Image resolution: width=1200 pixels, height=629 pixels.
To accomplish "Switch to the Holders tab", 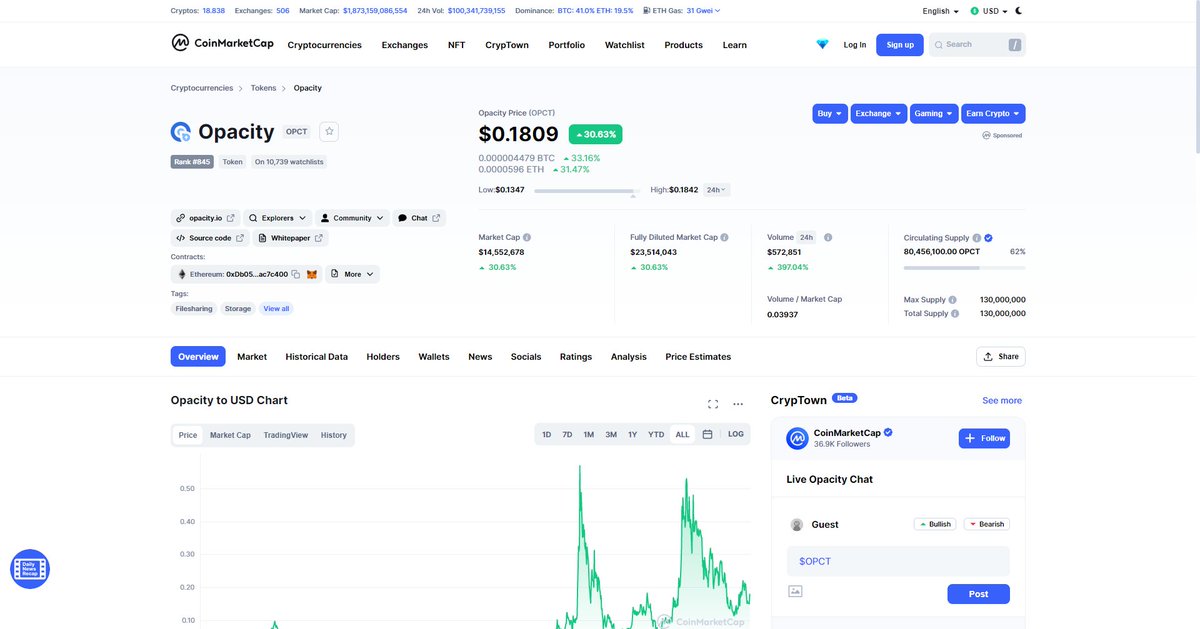I will [x=383, y=357].
